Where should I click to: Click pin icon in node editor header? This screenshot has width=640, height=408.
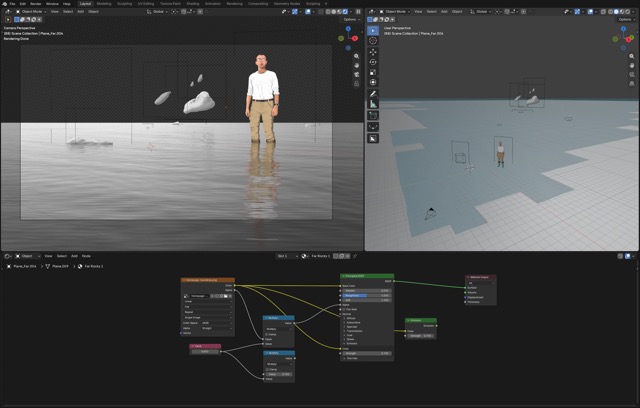point(355,256)
